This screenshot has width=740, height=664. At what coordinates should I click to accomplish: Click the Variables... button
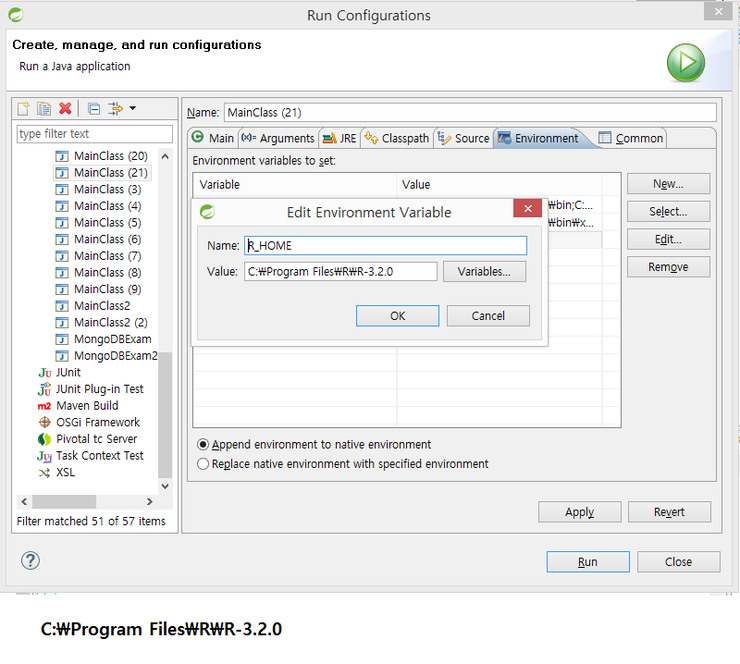coord(484,272)
